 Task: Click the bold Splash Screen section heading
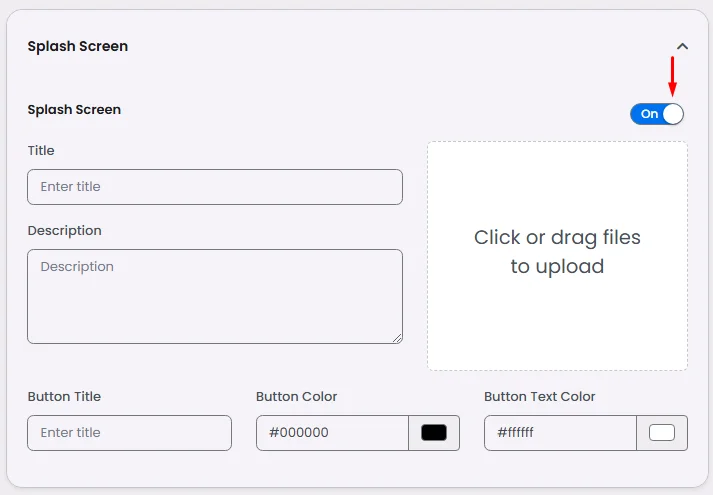click(78, 46)
